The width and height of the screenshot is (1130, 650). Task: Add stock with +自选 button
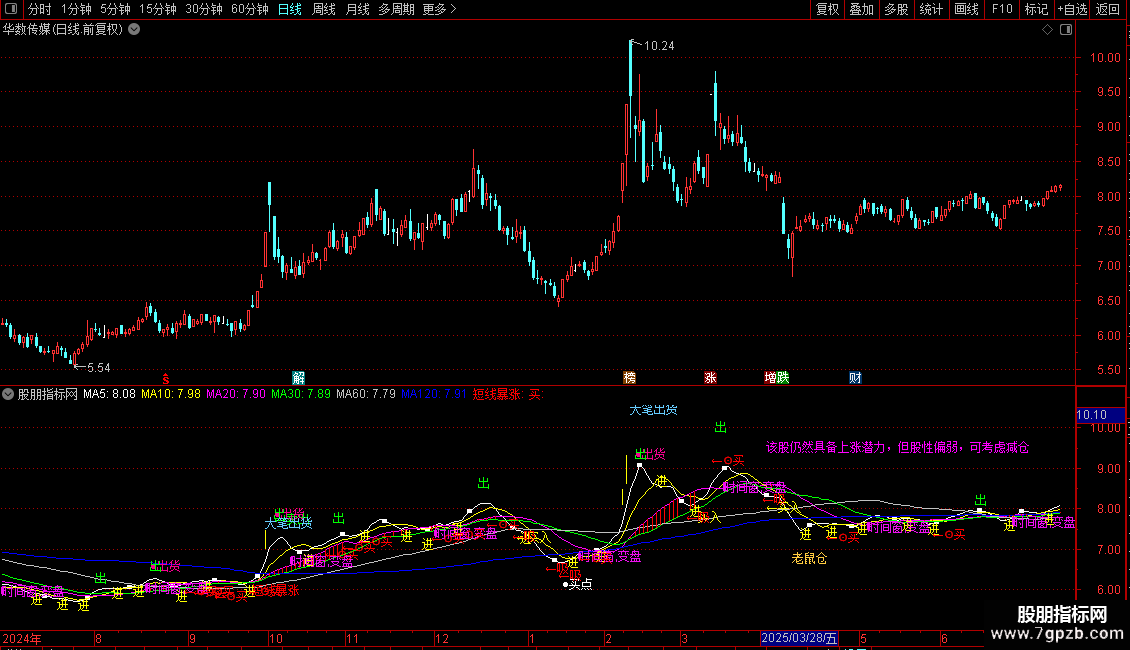point(1072,9)
